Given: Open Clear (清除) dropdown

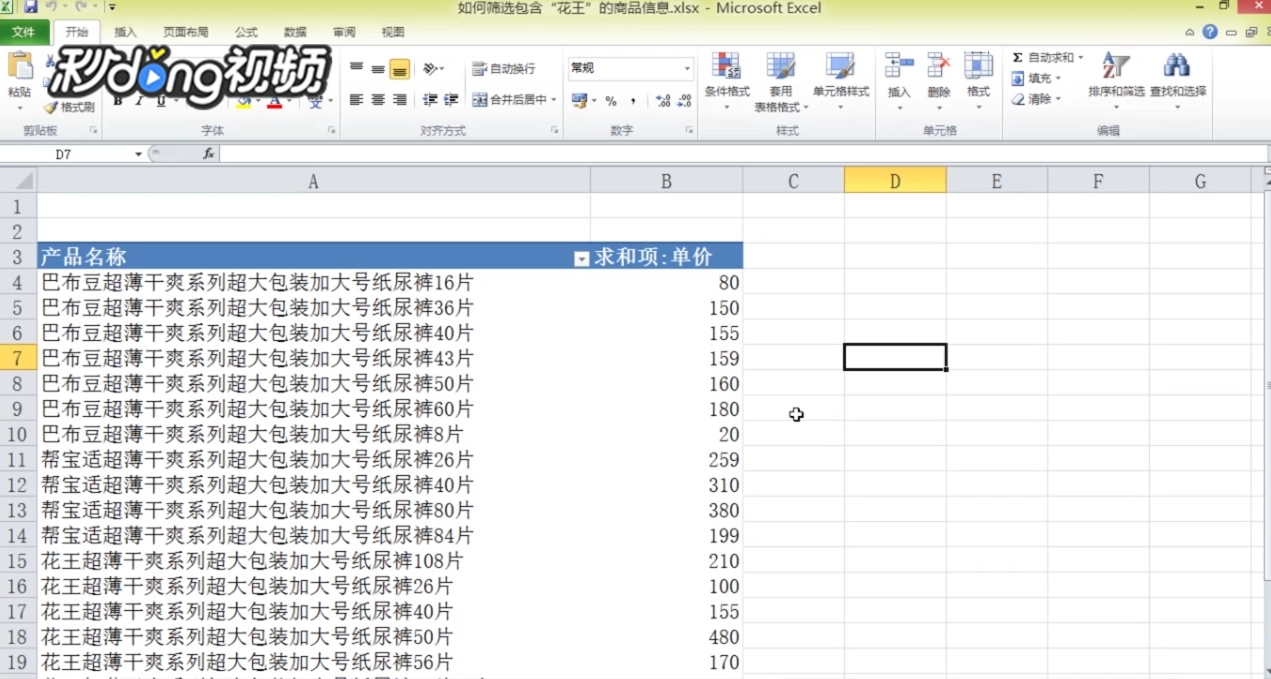Looking at the screenshot, I should coord(1037,100).
